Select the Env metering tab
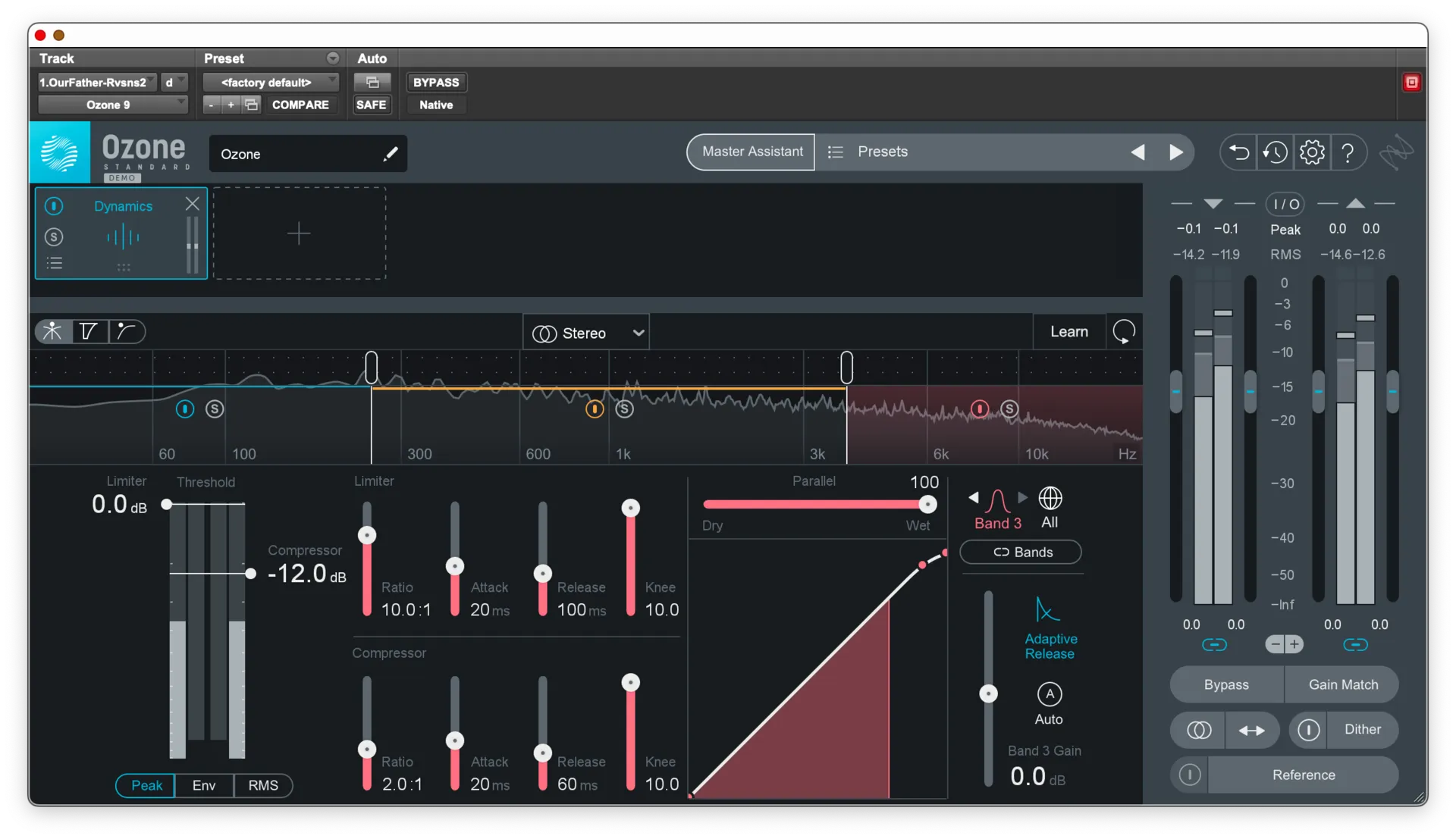The width and height of the screenshot is (1456, 839). point(203,785)
